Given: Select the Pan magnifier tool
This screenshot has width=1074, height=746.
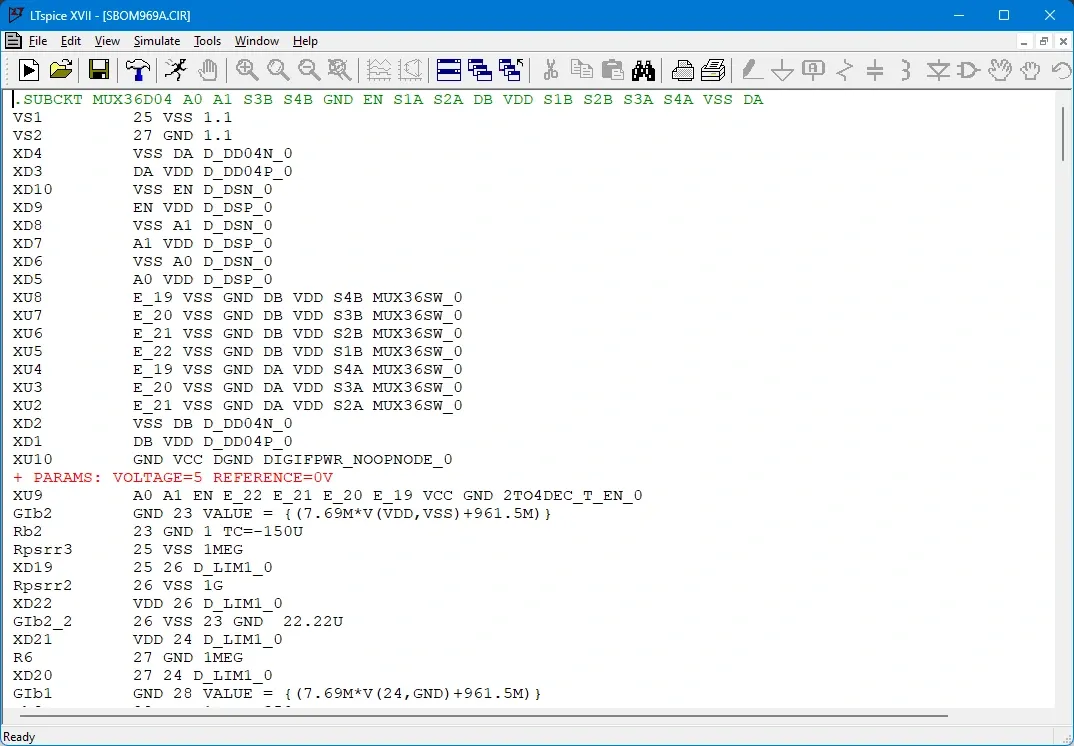Looking at the screenshot, I should 278,70.
